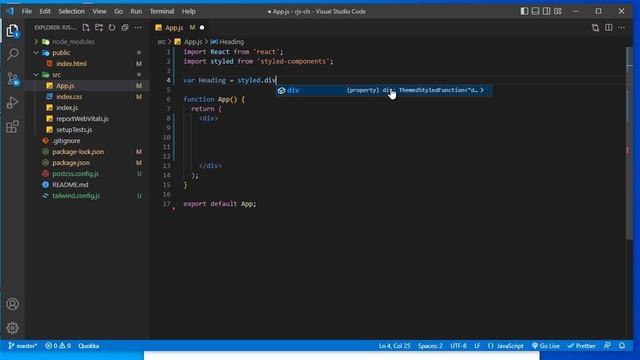This screenshot has height=360, width=640.
Task: Select the App.js editor tab
Action: [175, 28]
